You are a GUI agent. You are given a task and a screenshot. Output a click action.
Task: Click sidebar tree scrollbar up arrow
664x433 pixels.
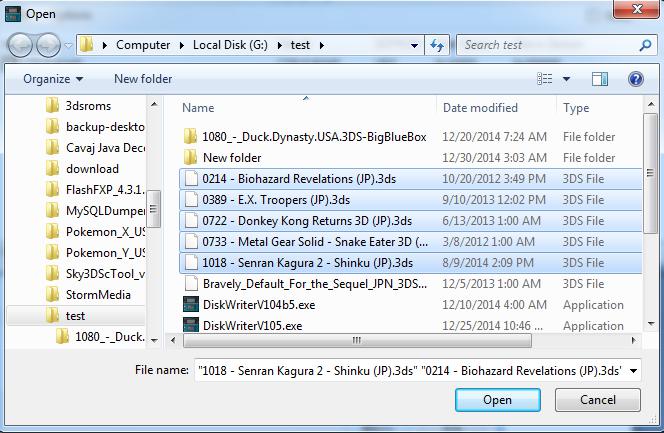pyautogui.click(x=154, y=104)
